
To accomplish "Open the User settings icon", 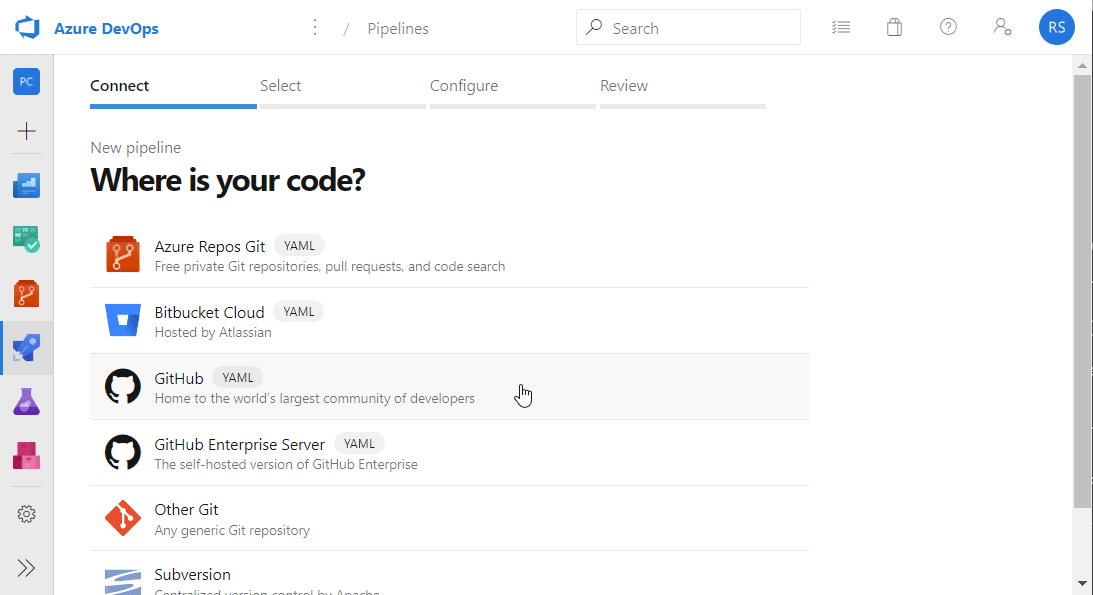I will [x=1002, y=27].
